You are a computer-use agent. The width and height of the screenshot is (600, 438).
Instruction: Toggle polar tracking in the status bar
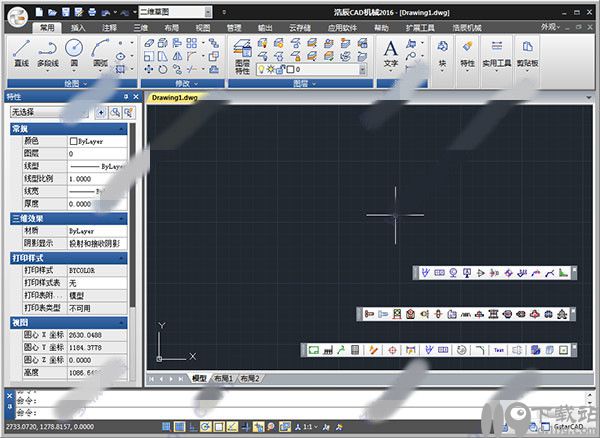(x=205, y=427)
